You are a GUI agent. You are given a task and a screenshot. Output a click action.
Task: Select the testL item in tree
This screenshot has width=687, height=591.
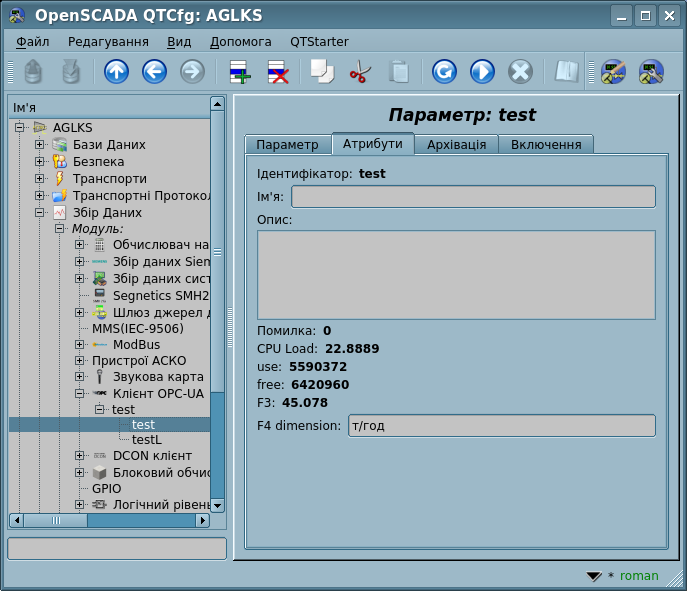click(147, 439)
